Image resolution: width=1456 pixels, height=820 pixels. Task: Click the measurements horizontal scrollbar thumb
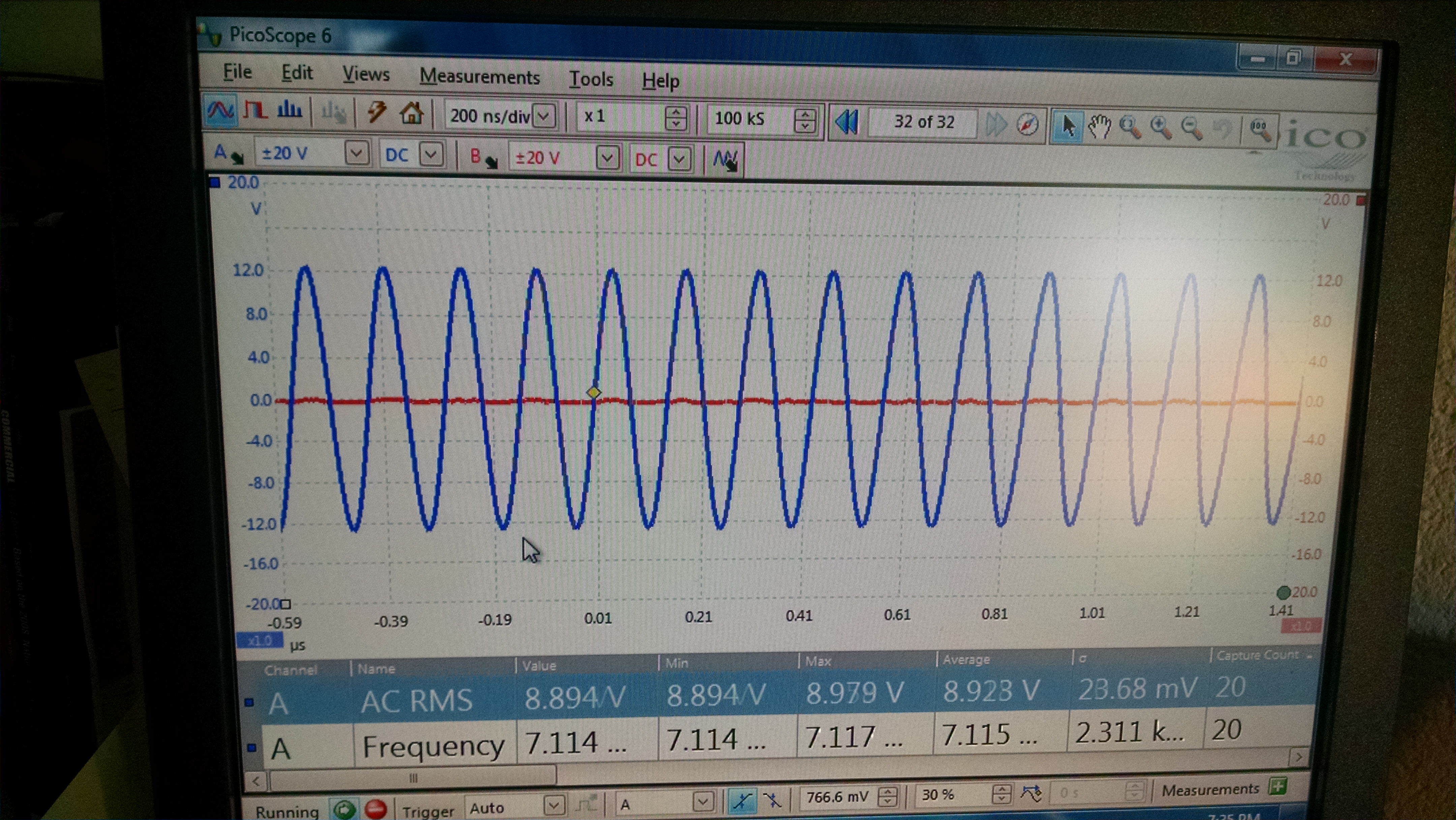click(x=413, y=779)
